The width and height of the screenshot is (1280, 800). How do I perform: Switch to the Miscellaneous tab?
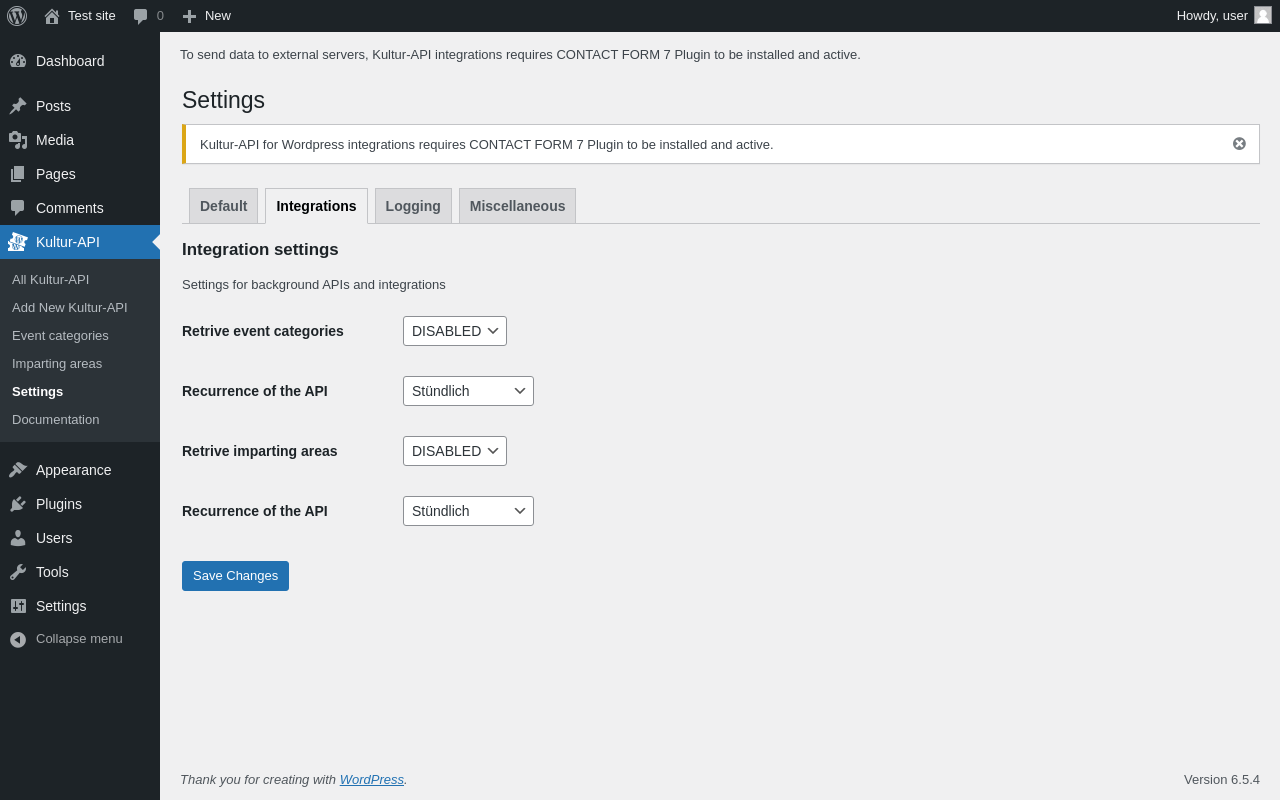(x=517, y=206)
